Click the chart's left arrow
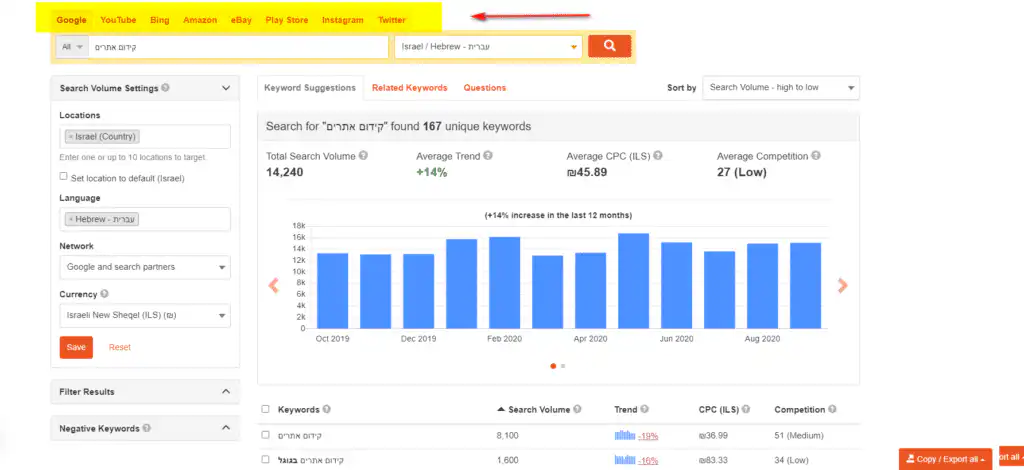Image resolution: width=1024 pixels, height=470 pixels. 273,285
